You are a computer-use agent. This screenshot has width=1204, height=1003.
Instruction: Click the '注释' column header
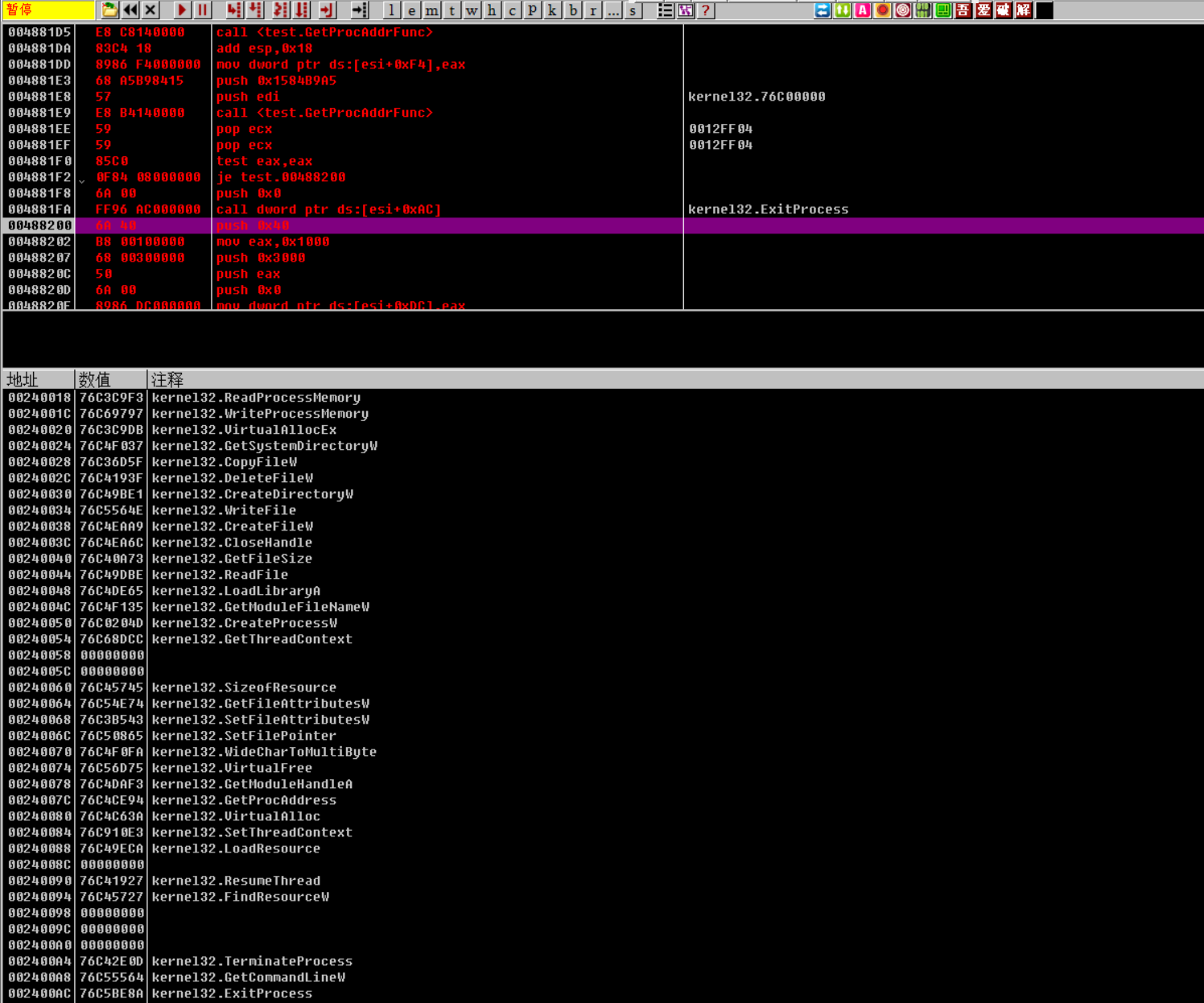[x=675, y=379]
